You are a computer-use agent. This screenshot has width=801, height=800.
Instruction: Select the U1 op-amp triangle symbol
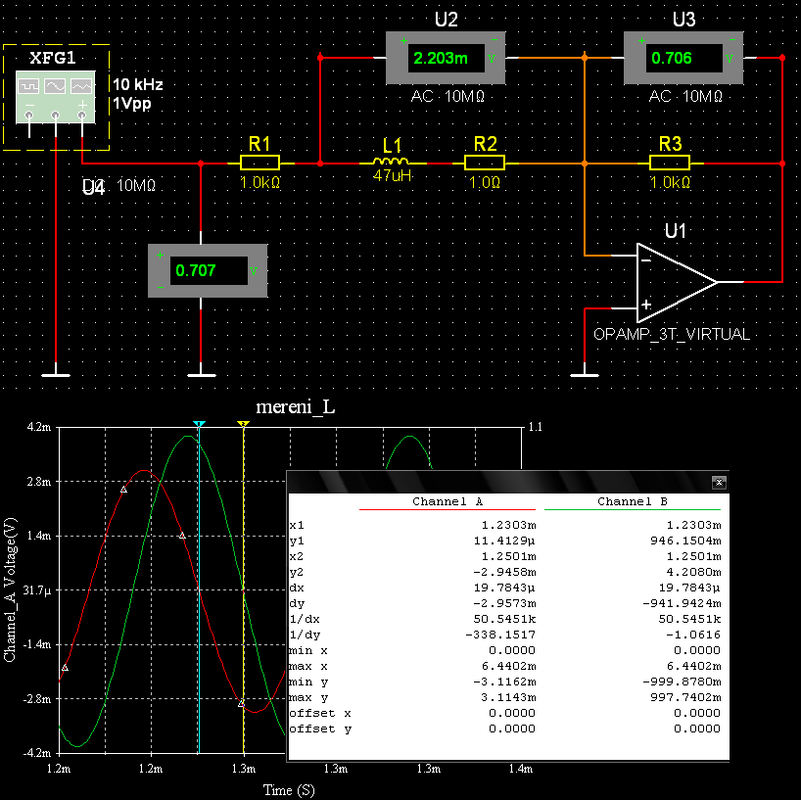[677, 282]
